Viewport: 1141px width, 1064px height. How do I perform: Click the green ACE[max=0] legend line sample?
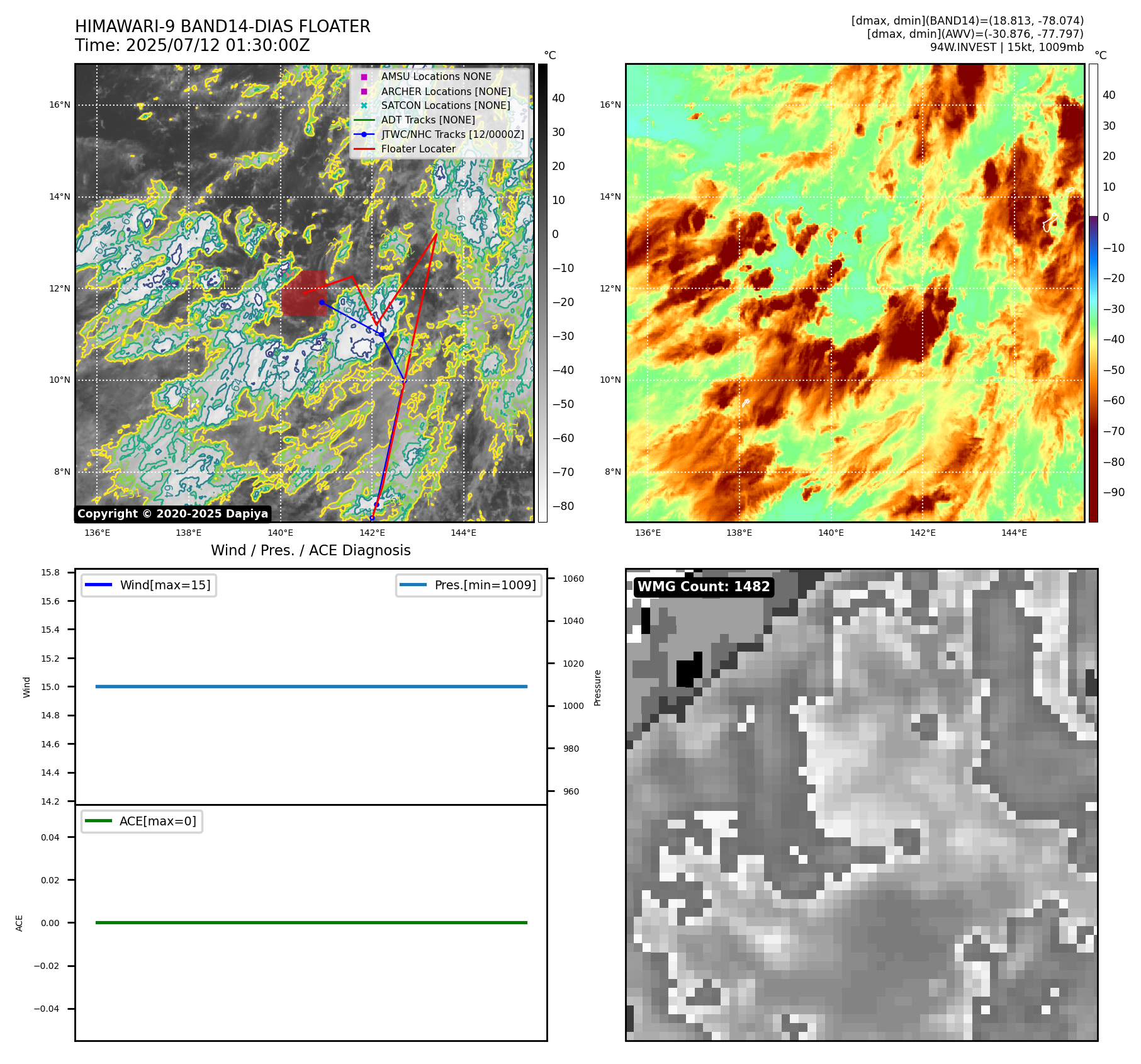(x=98, y=821)
